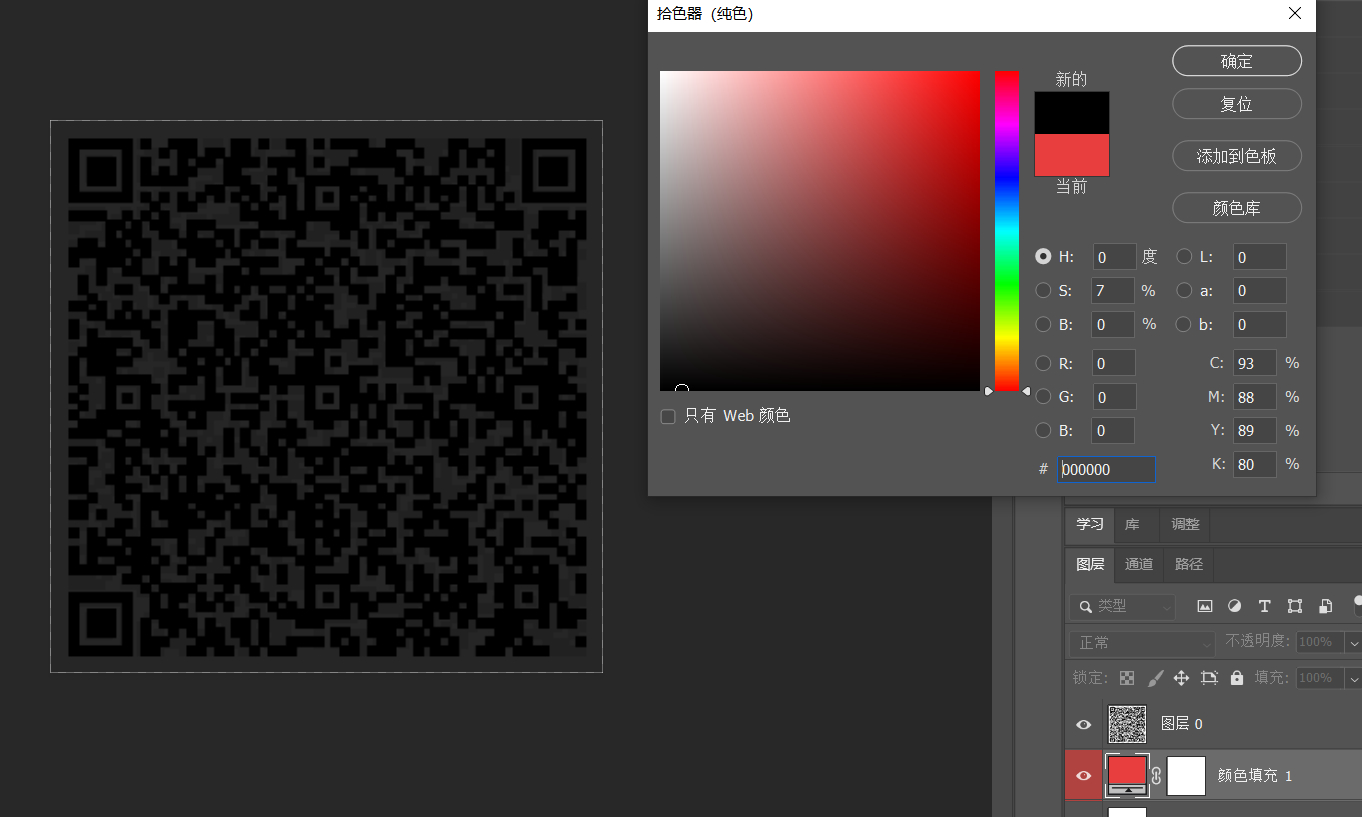Viewport: 1362px width, 817px height.
Task: Click the 添加到色板 button
Action: (1236, 156)
